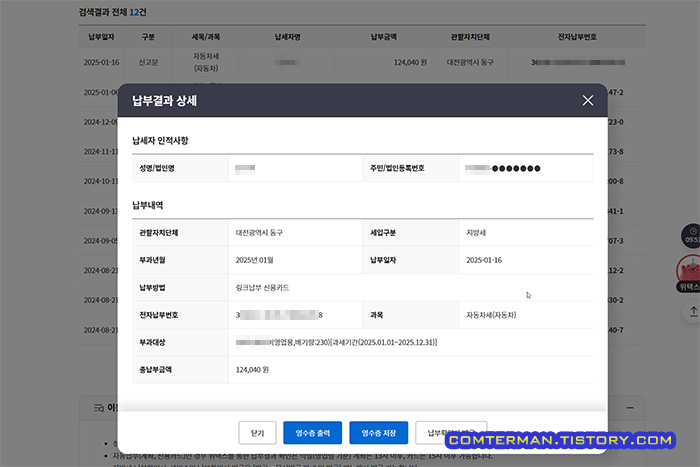Click the 검색결과 전체 12건 text
This screenshot has height=467, width=700.
112,12
